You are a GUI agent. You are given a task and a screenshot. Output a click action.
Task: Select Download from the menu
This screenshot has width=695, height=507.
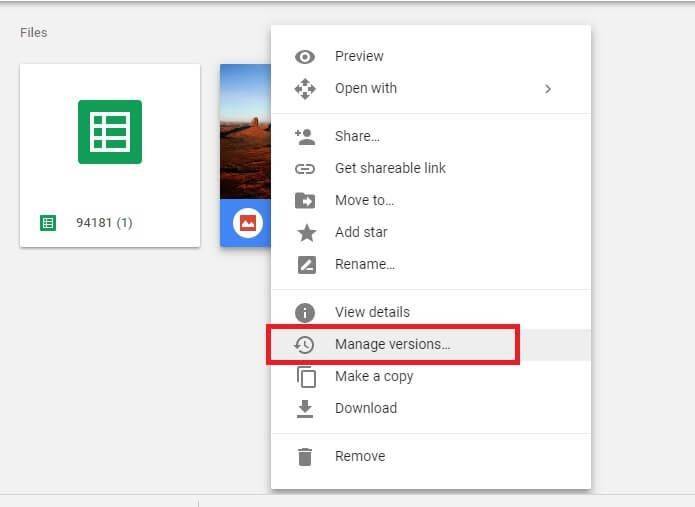tap(431, 408)
